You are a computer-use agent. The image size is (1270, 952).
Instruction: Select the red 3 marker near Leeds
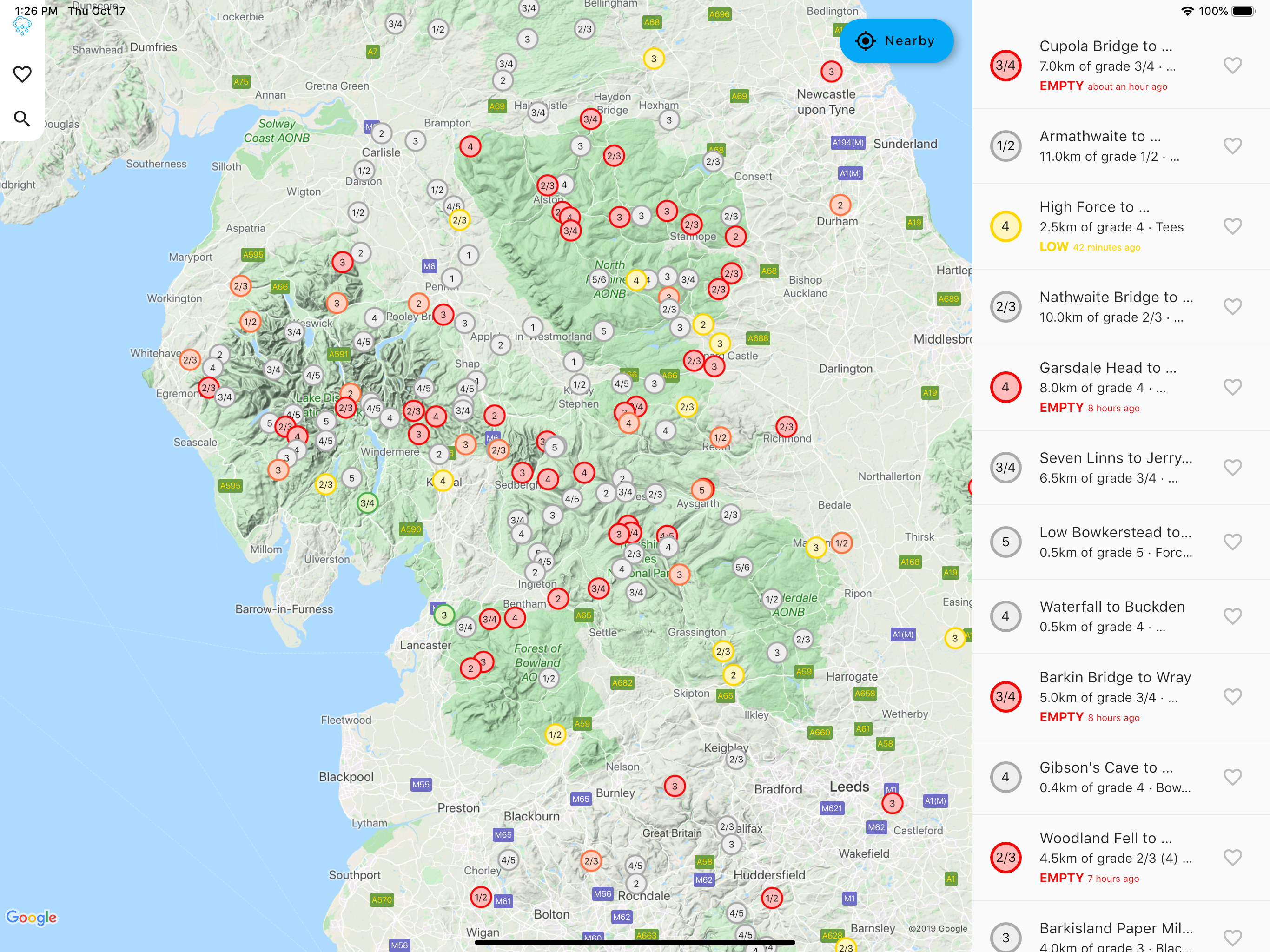[892, 803]
